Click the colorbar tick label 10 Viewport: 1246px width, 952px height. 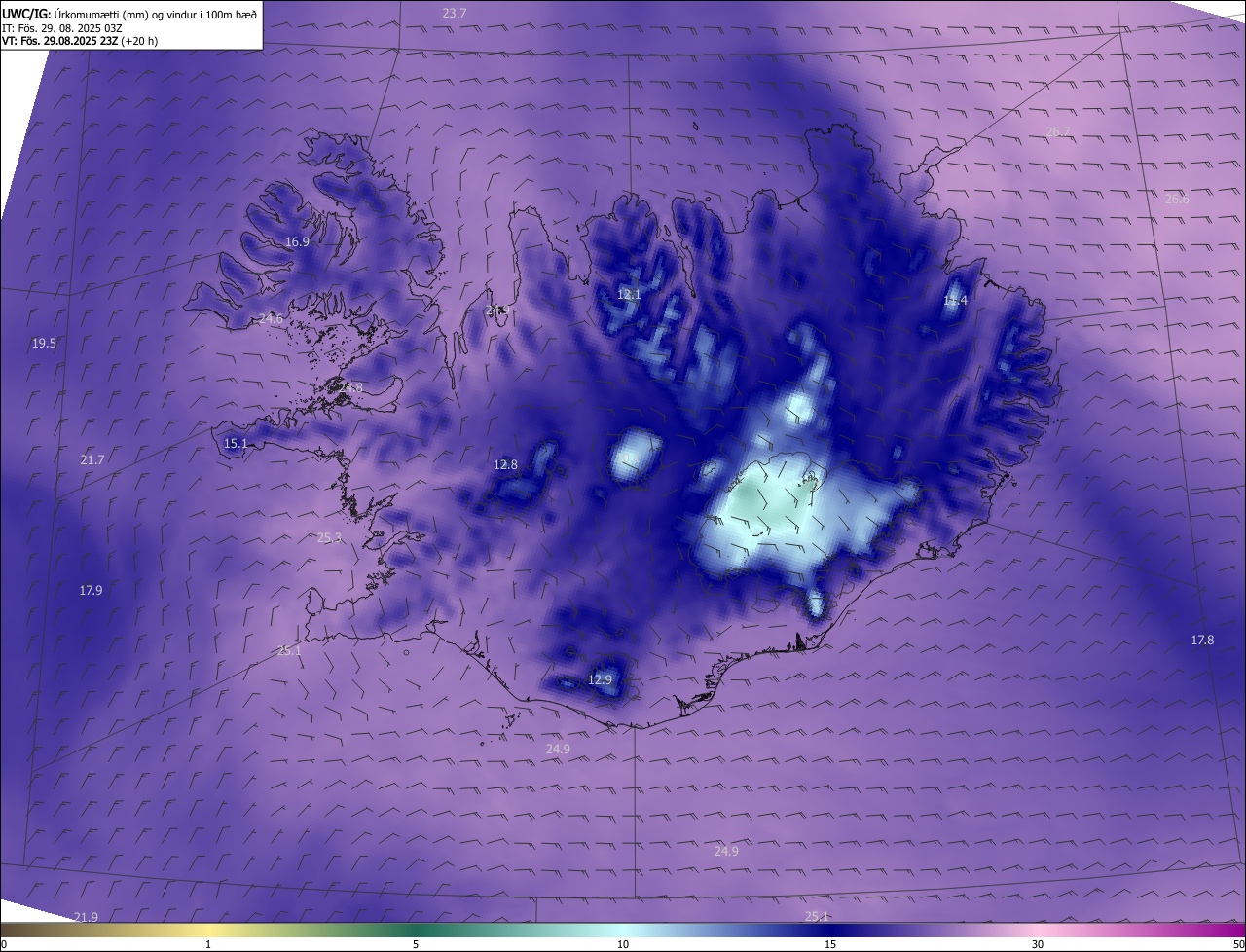623,944
